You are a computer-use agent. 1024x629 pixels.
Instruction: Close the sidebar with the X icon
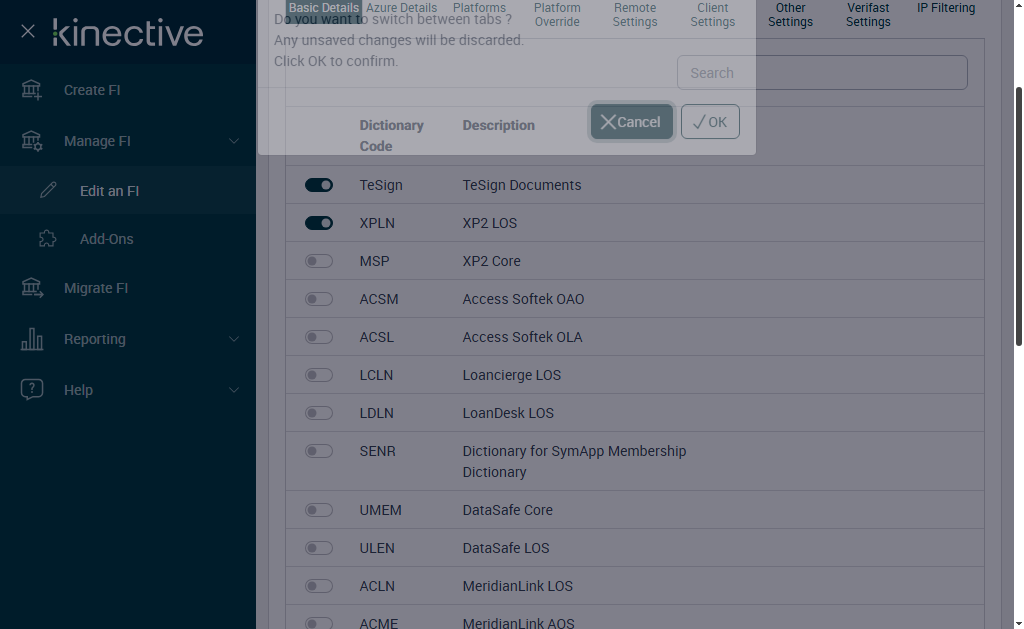pyautogui.click(x=27, y=31)
